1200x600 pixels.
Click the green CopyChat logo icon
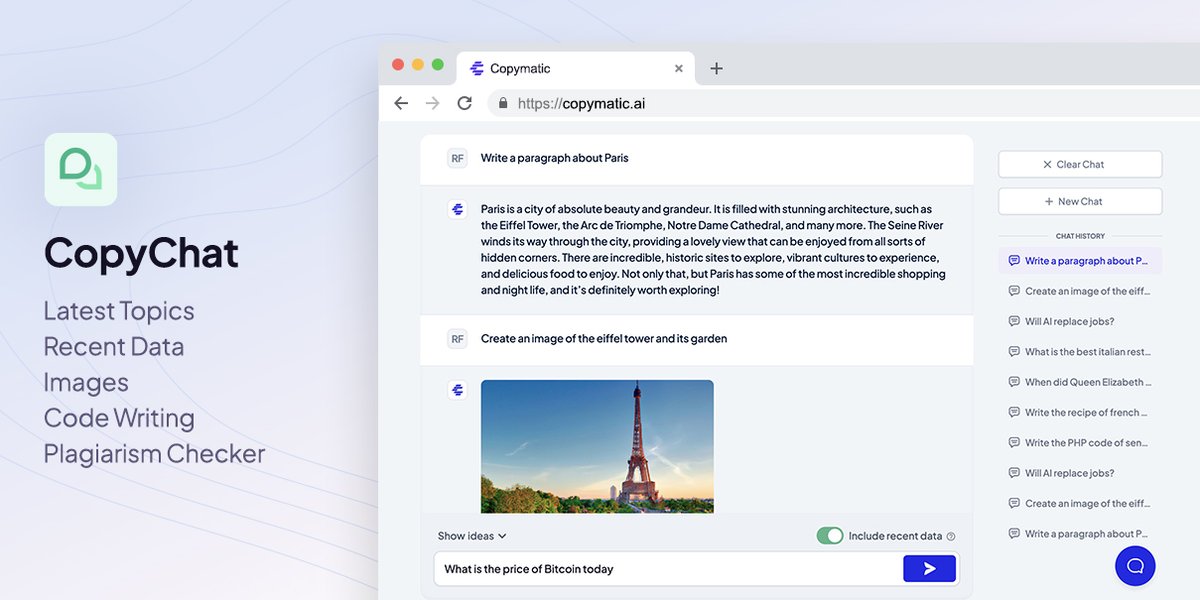click(x=81, y=169)
